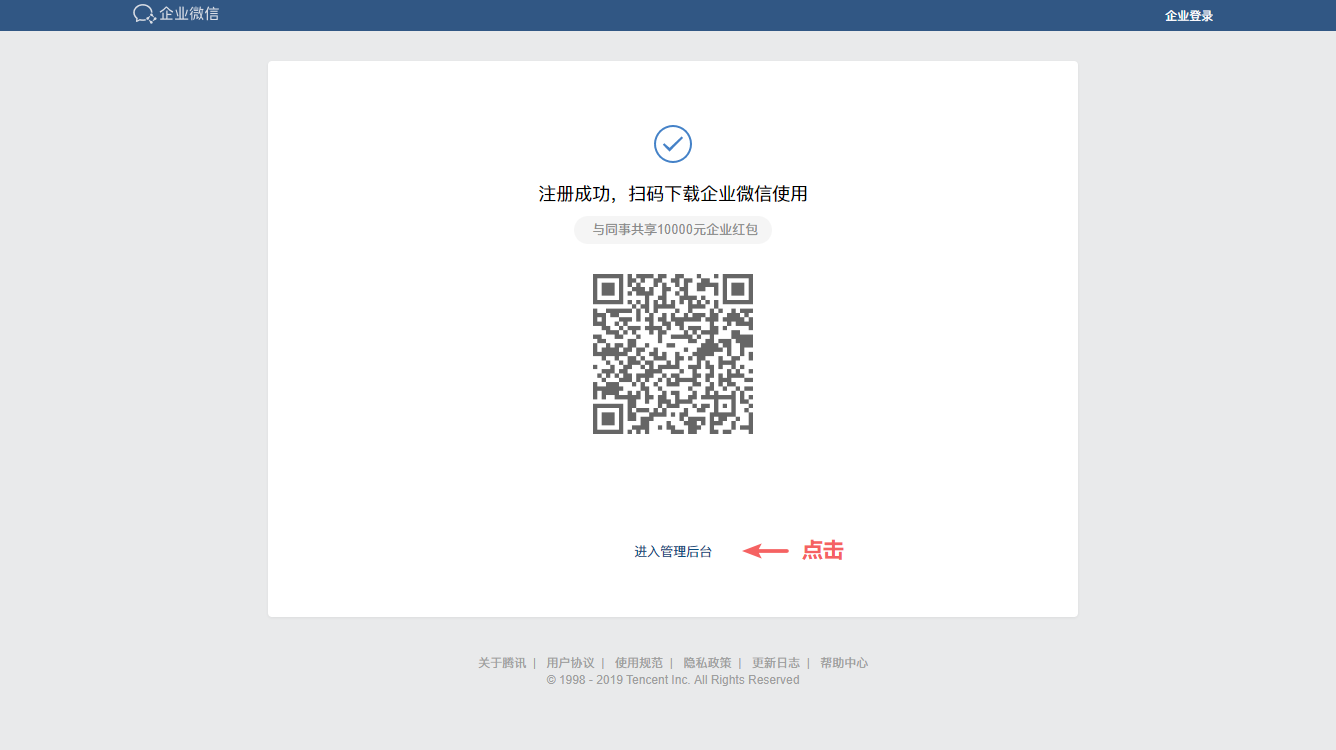
Task: Open the 关于腾讯 footer link
Action: point(502,663)
